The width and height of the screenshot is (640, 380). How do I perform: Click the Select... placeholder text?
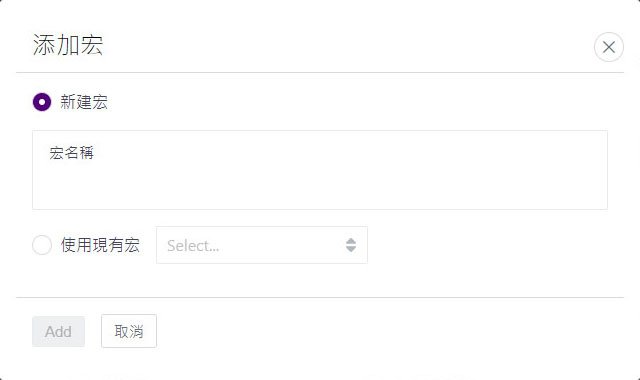(193, 246)
